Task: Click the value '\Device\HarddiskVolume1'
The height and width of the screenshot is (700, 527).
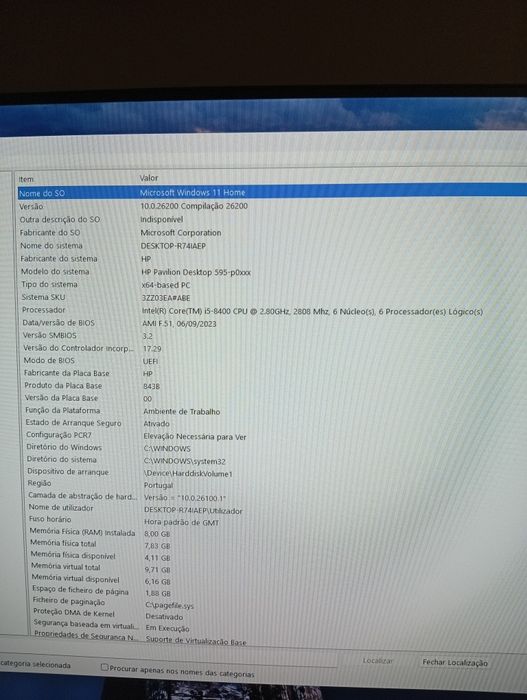Action: [188, 474]
